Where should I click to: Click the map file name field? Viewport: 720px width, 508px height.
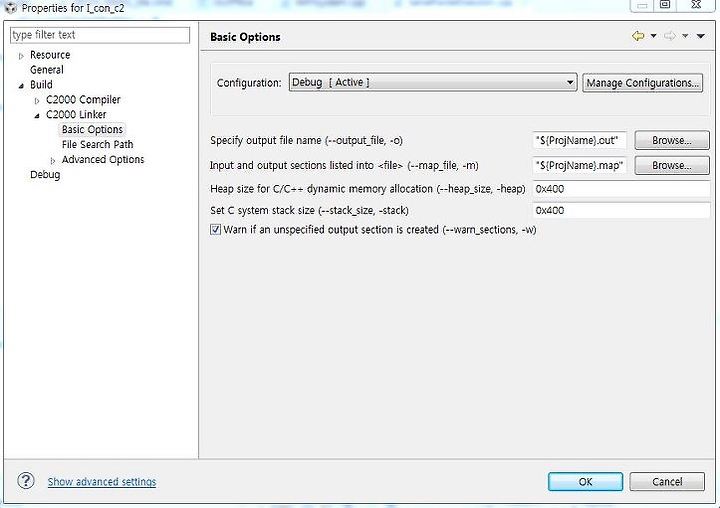[x=579, y=165]
